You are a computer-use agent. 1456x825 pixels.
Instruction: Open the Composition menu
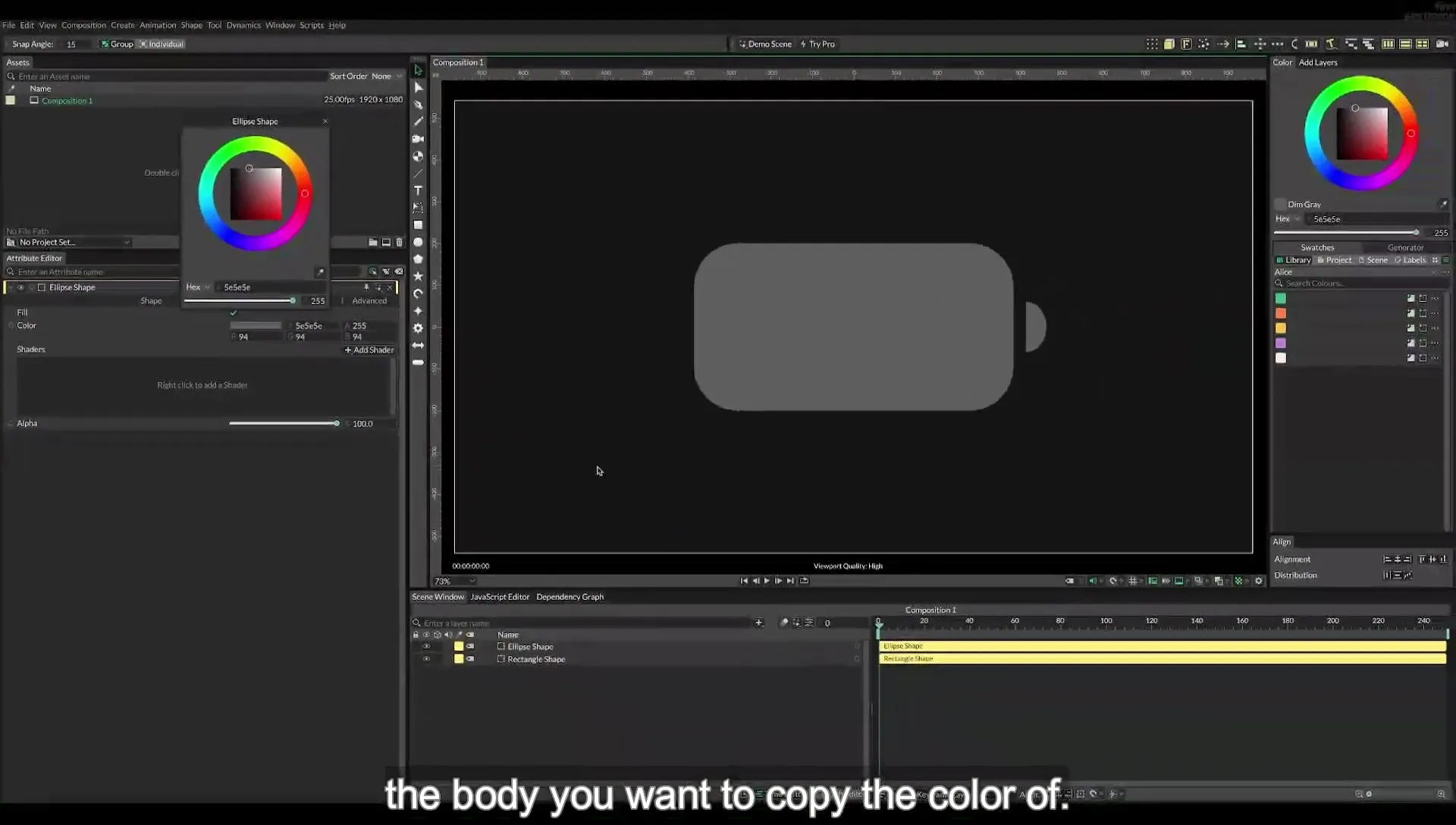83,25
